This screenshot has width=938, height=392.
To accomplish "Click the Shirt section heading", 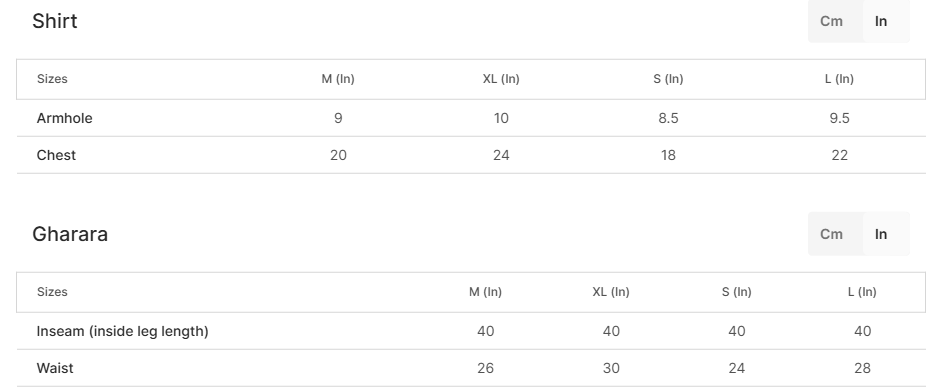I will point(54,21).
